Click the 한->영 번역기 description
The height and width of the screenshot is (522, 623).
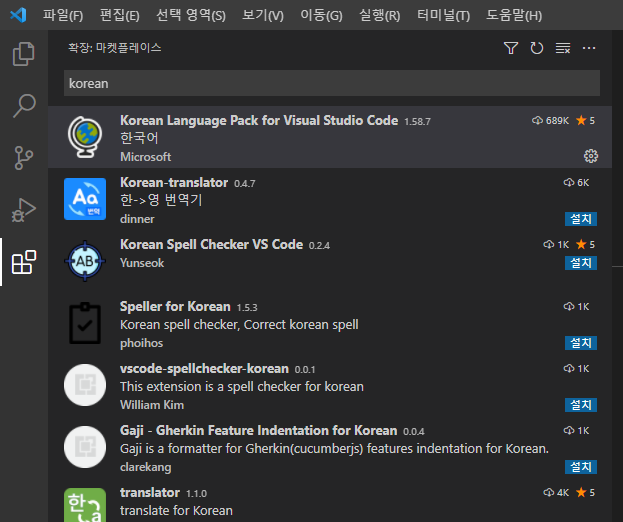tap(161, 200)
